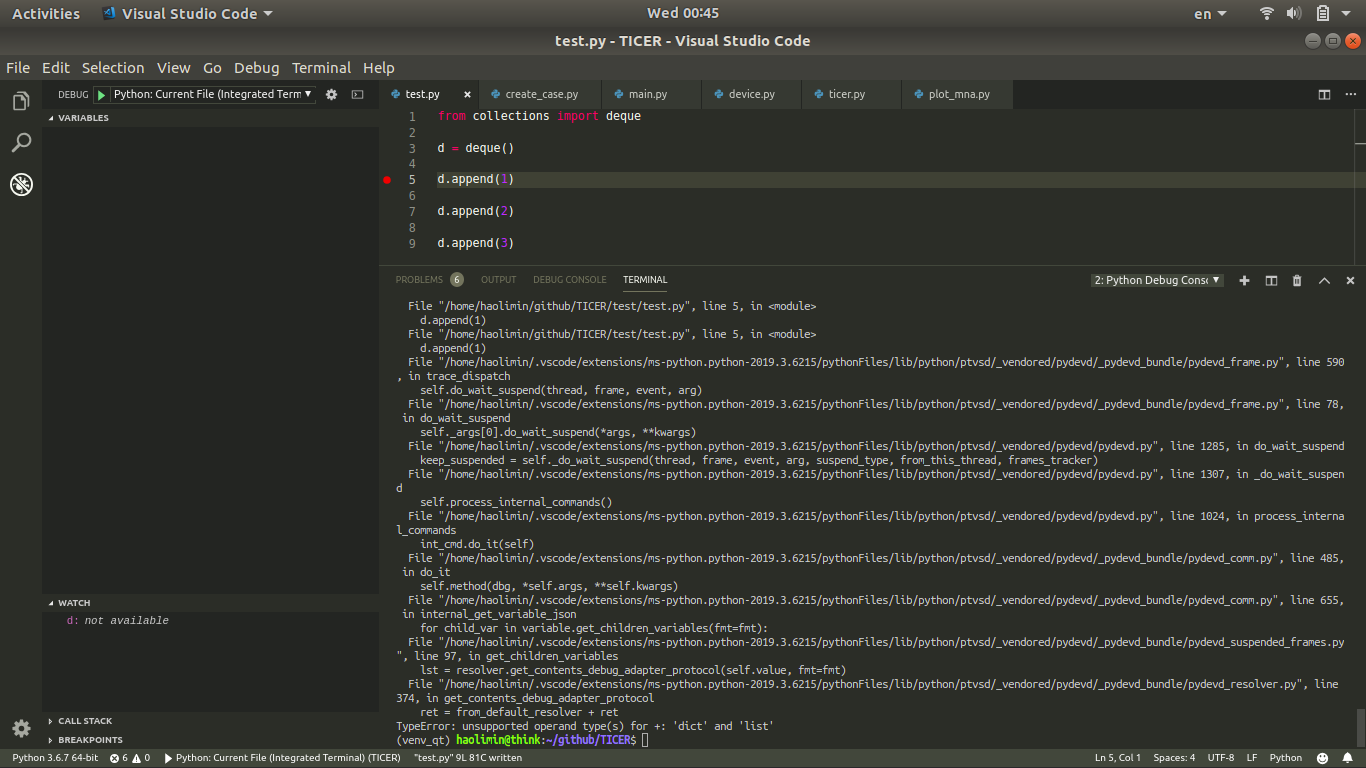
Task: Select the Search icon in activity bar
Action: pyautogui.click(x=21, y=142)
